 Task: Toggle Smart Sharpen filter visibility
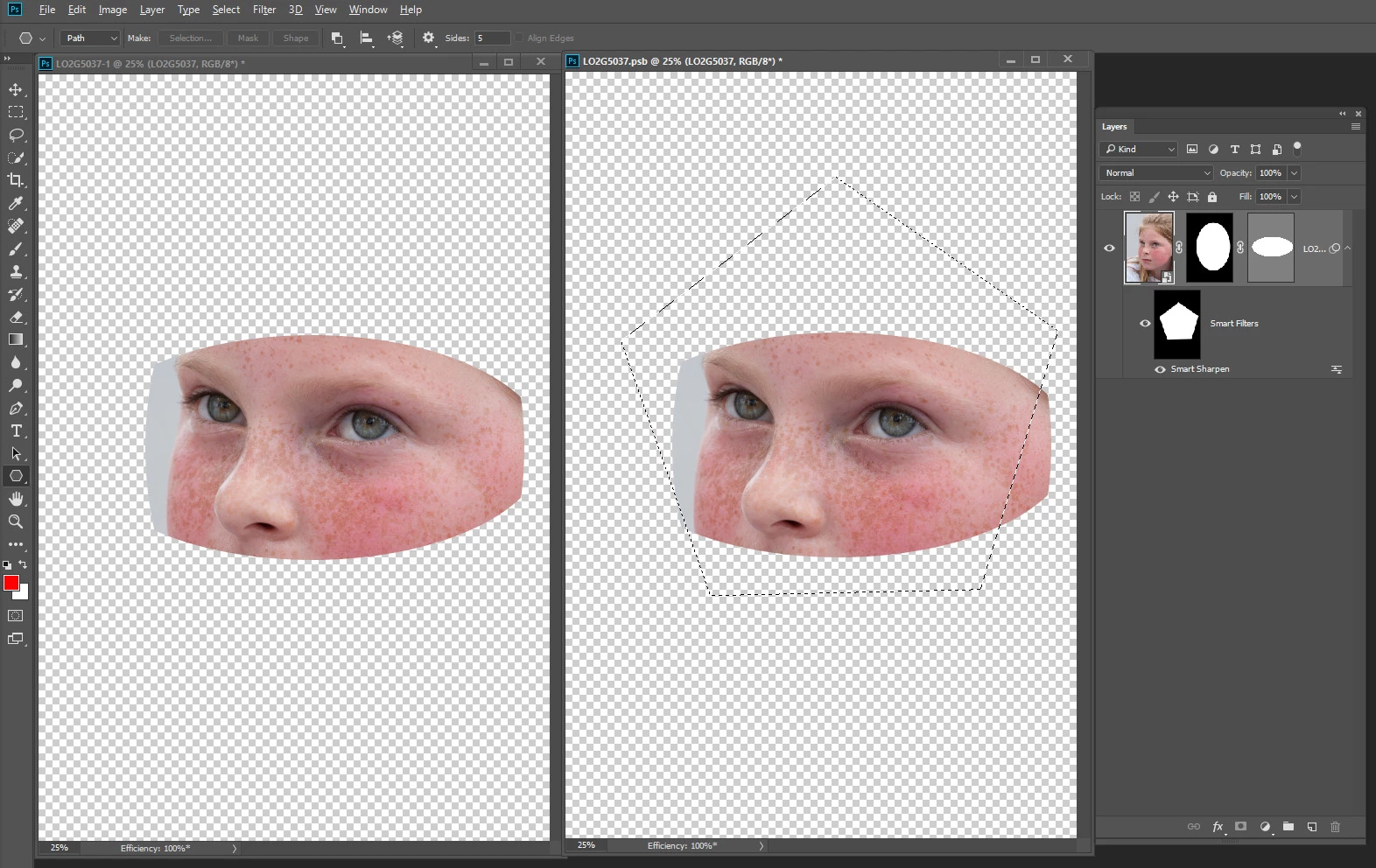1160,369
